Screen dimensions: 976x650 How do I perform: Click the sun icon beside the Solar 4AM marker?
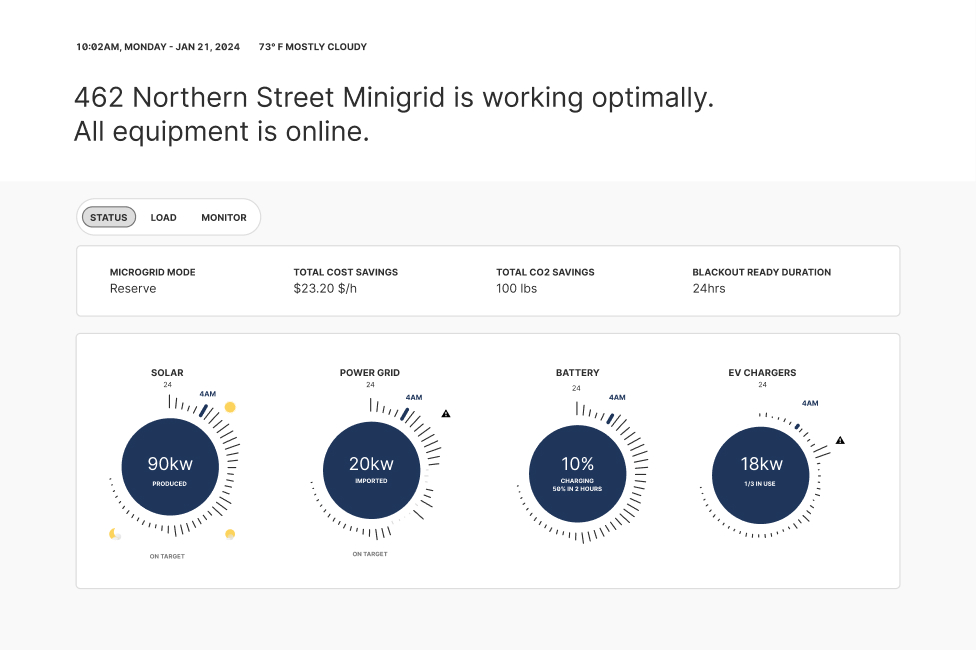coord(230,407)
